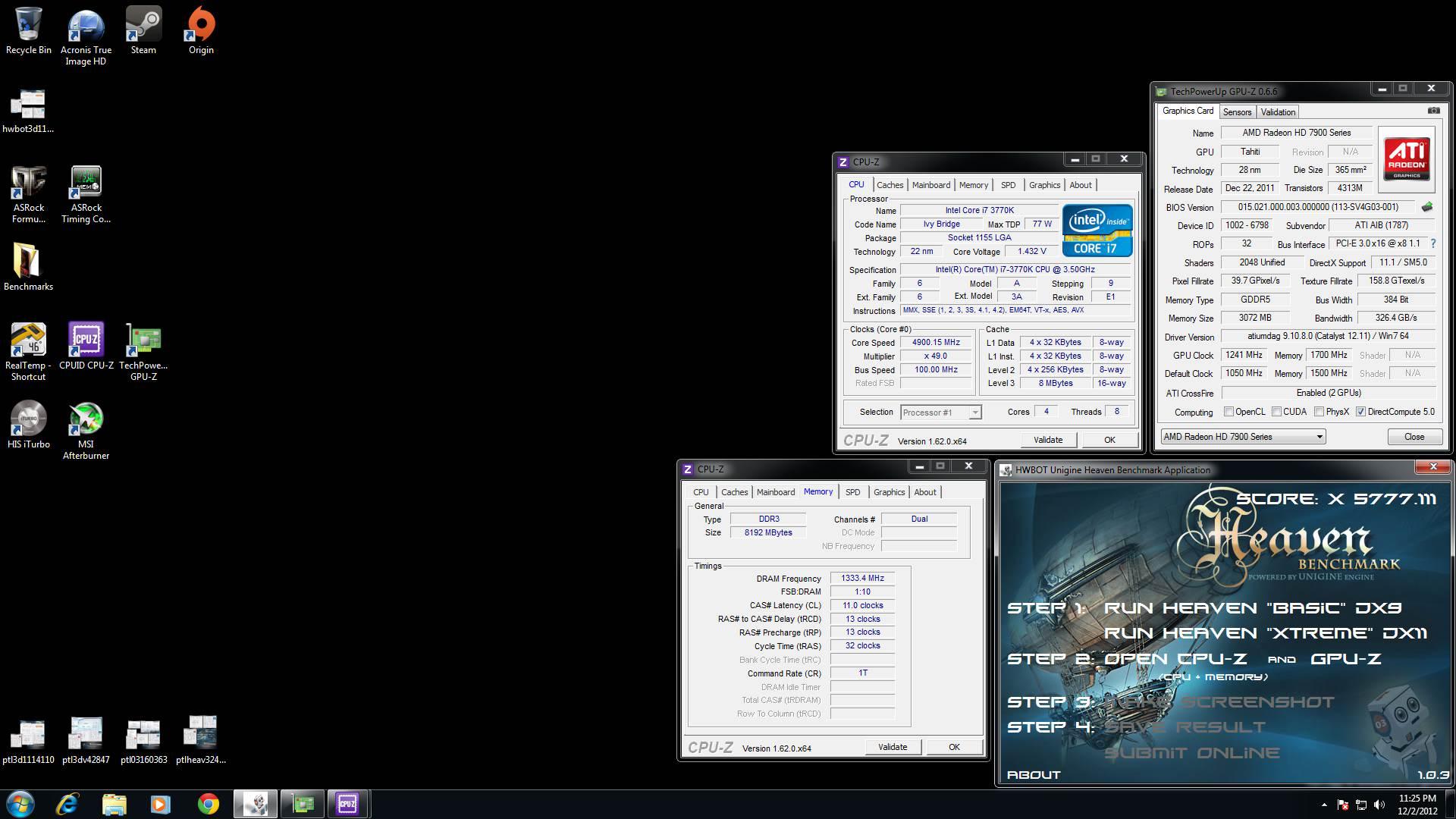
Task: Select the ptl03160363 screenshot file
Action: pos(143,740)
